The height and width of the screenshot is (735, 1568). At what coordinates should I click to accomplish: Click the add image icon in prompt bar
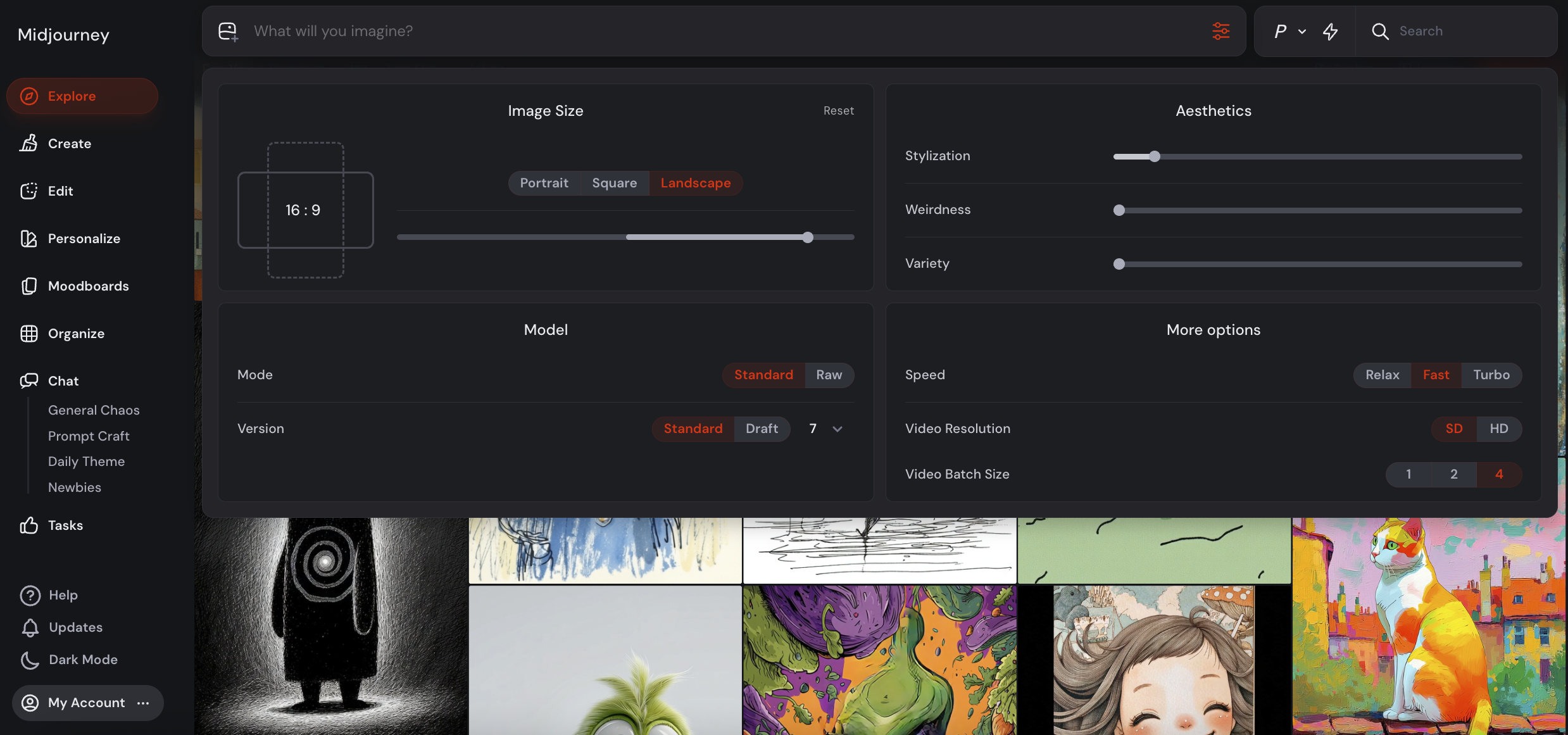[x=228, y=31]
